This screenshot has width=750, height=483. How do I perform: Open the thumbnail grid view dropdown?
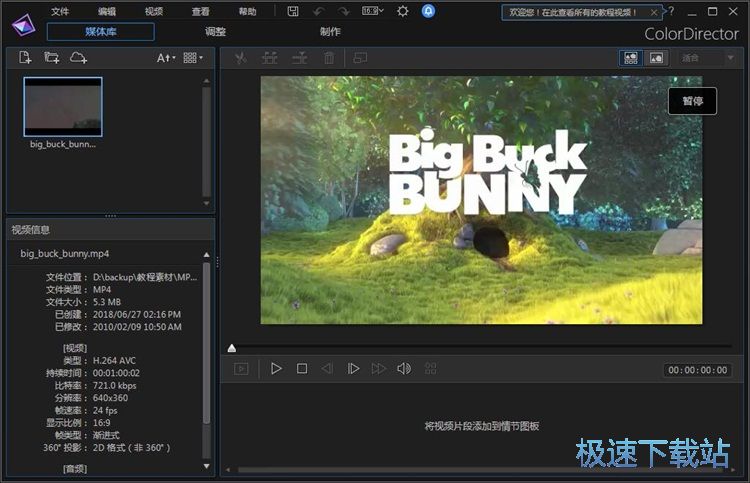pyautogui.click(x=193, y=58)
